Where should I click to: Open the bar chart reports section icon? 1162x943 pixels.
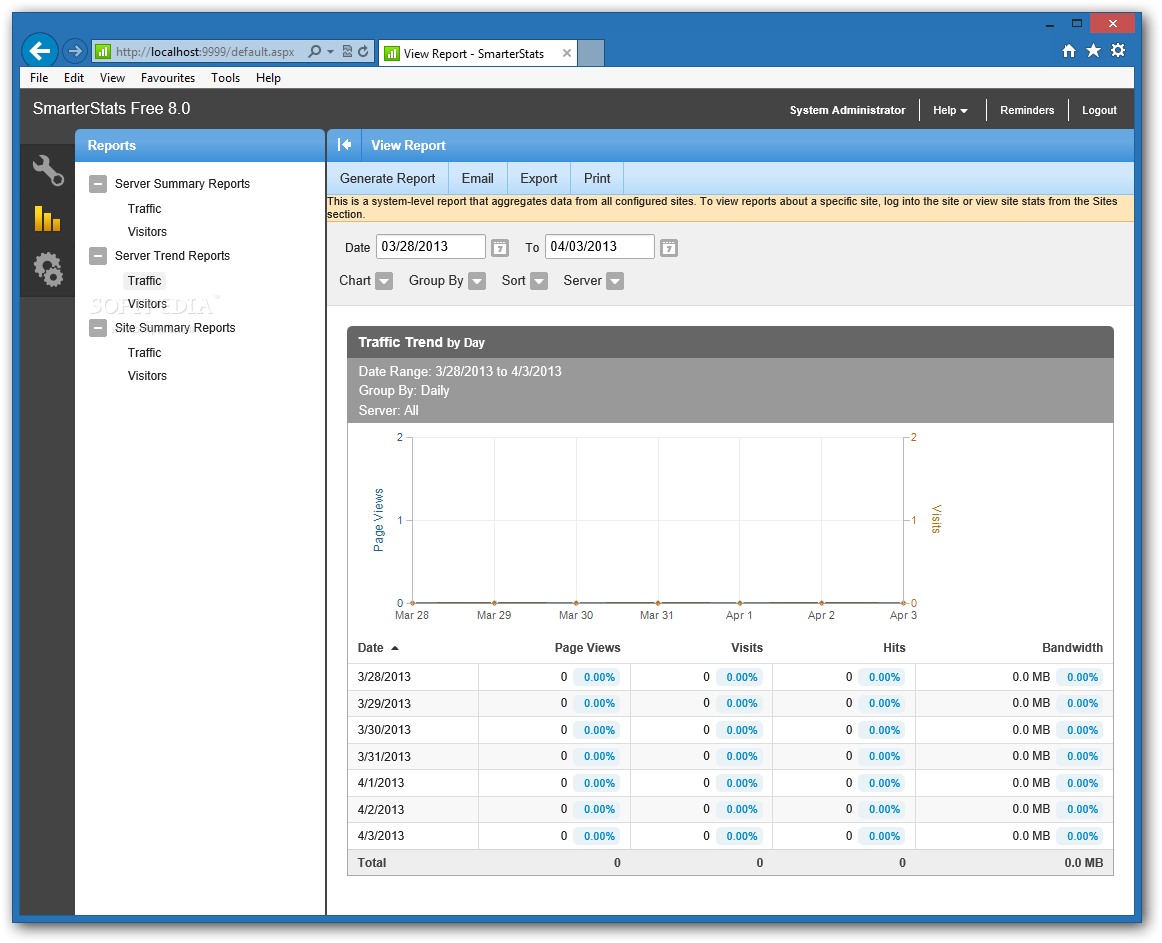pos(47,219)
